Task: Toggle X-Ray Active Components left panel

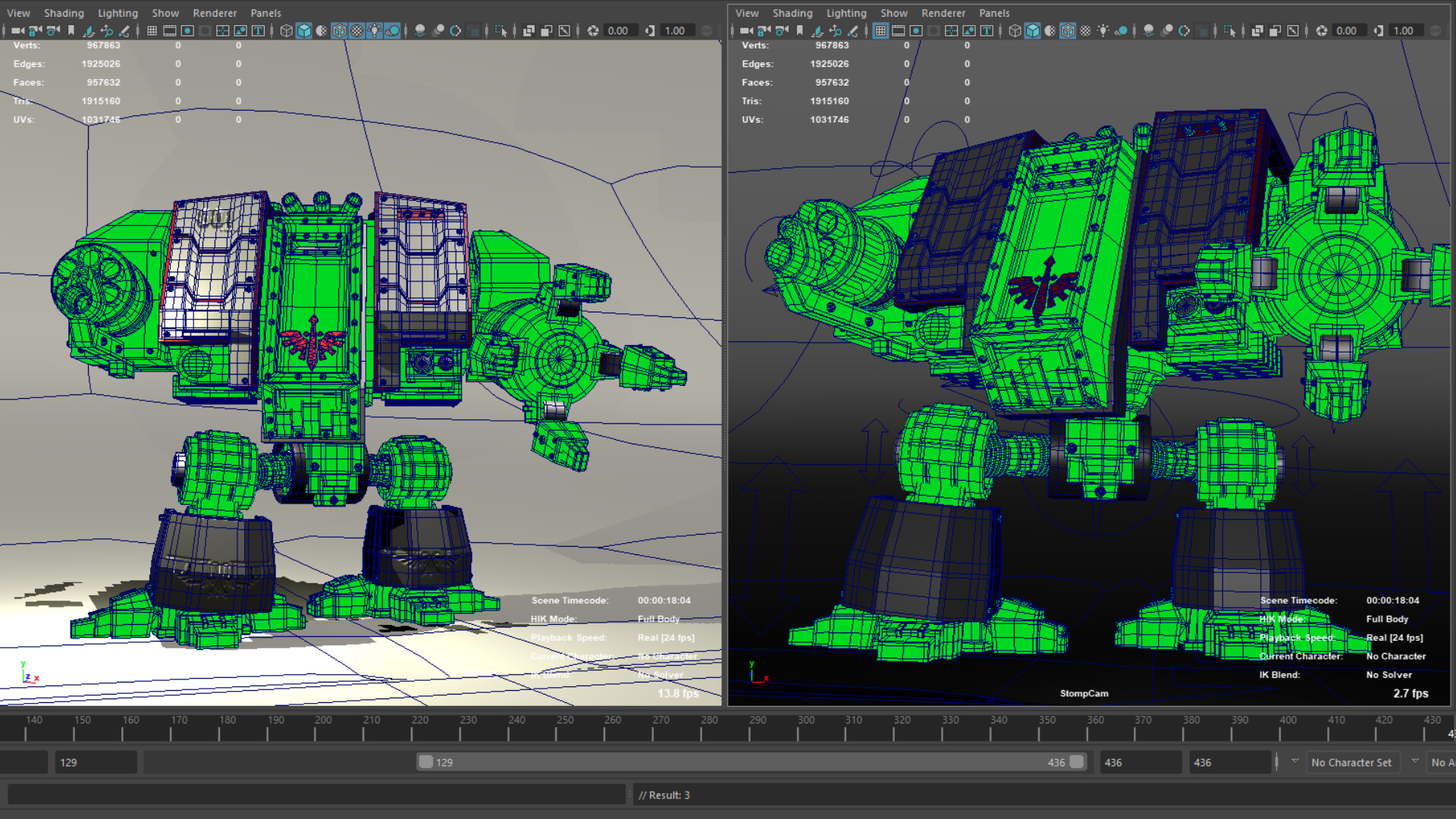Action: click(546, 30)
